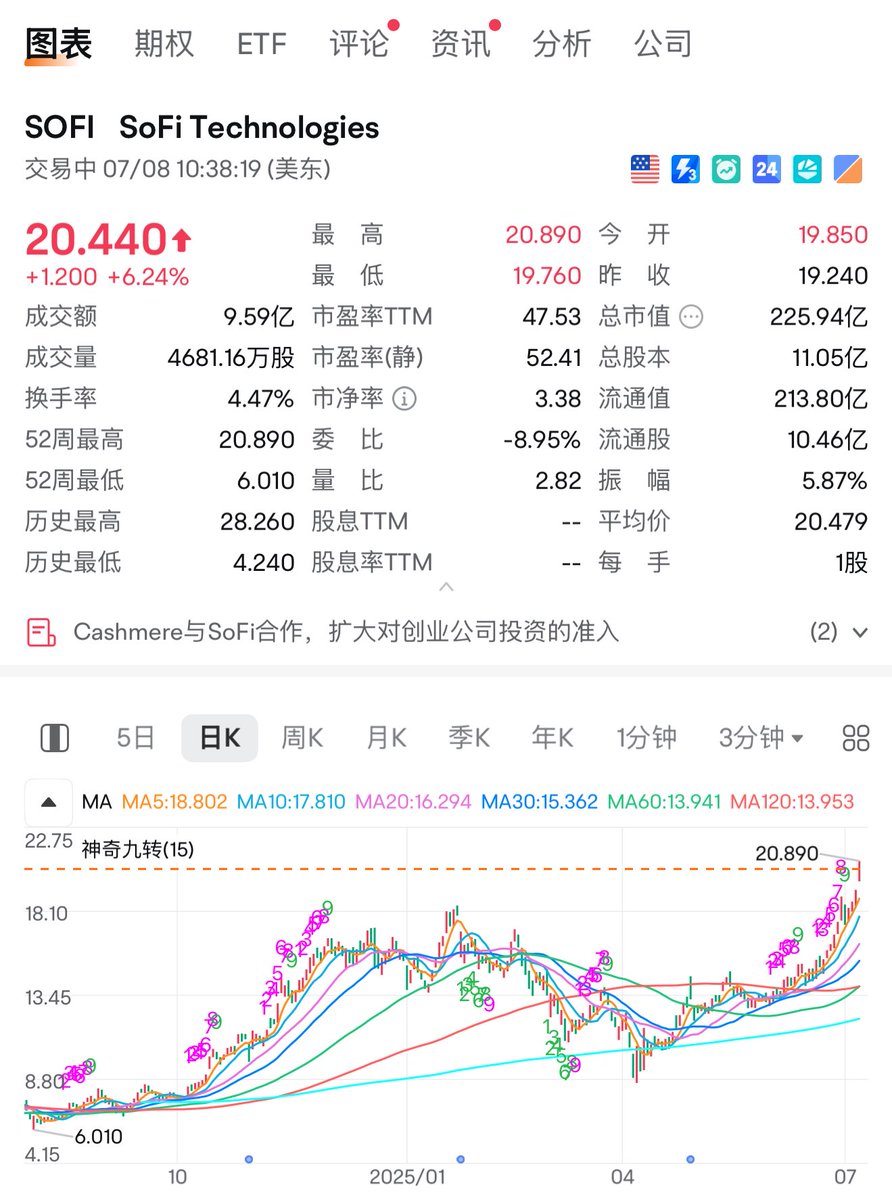Tap the 神奇九转(15) indicator label
The height and width of the screenshot is (1200, 892).
138,851
